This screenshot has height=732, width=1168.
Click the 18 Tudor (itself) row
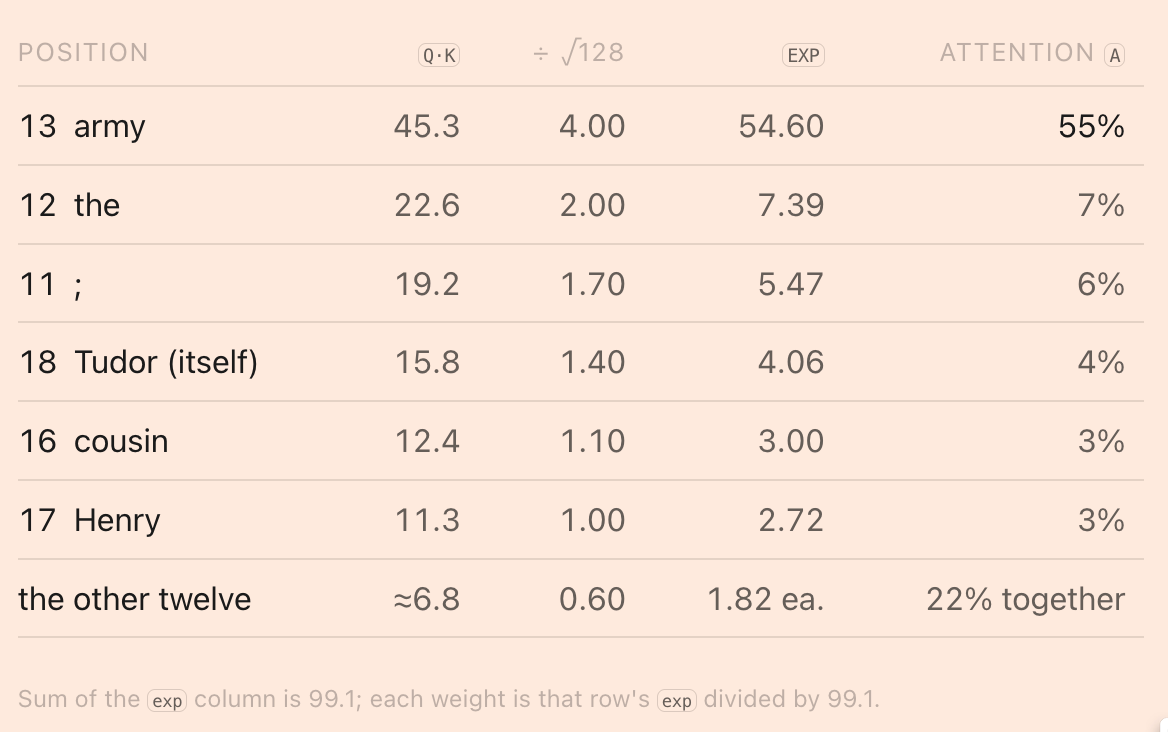(x=581, y=363)
